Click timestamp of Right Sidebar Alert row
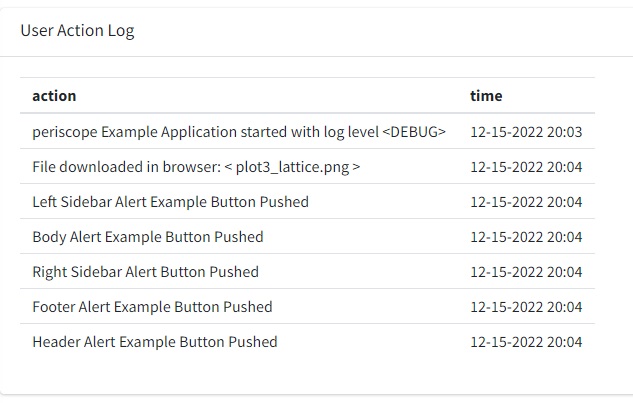Screen dimensions: 633x403 [526, 272]
